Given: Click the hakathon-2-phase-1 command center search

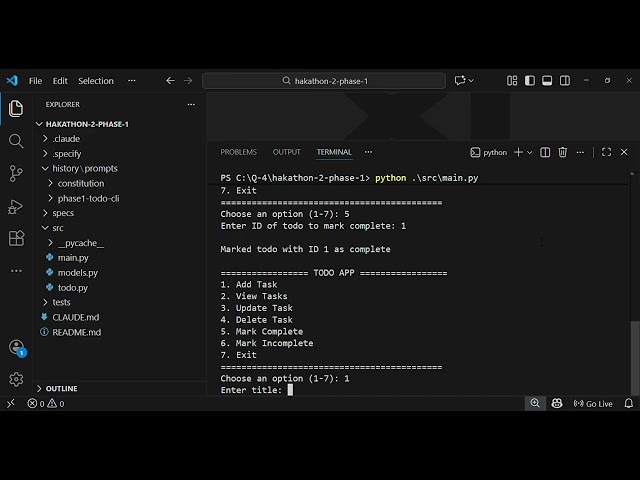Looking at the screenshot, I should click(324, 81).
